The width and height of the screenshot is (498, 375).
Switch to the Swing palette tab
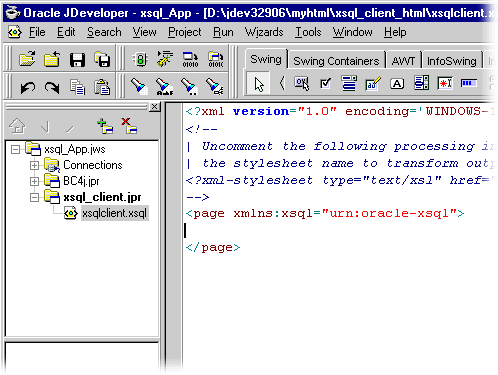[x=266, y=59]
